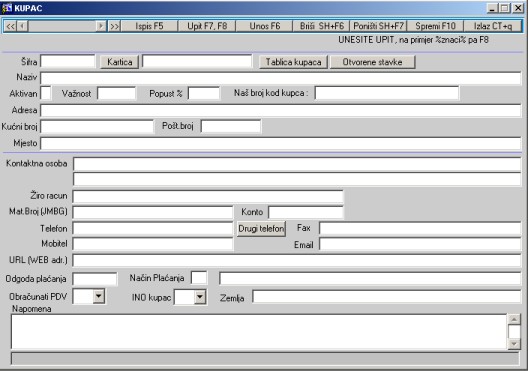528x371 pixels.
Task: Click the Napomena text area
Action: pyautogui.click(x=259, y=332)
